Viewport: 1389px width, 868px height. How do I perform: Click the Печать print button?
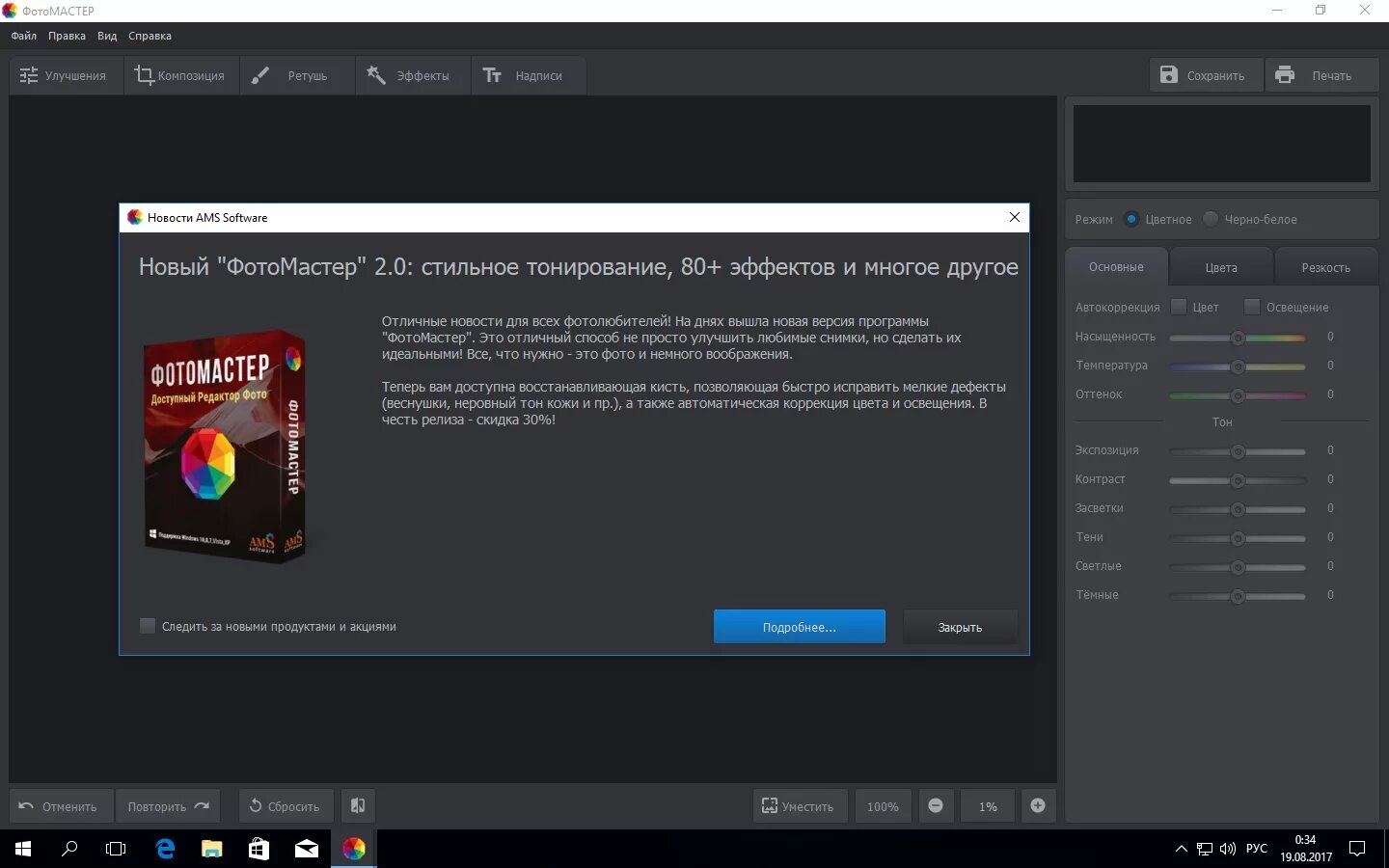click(1321, 75)
